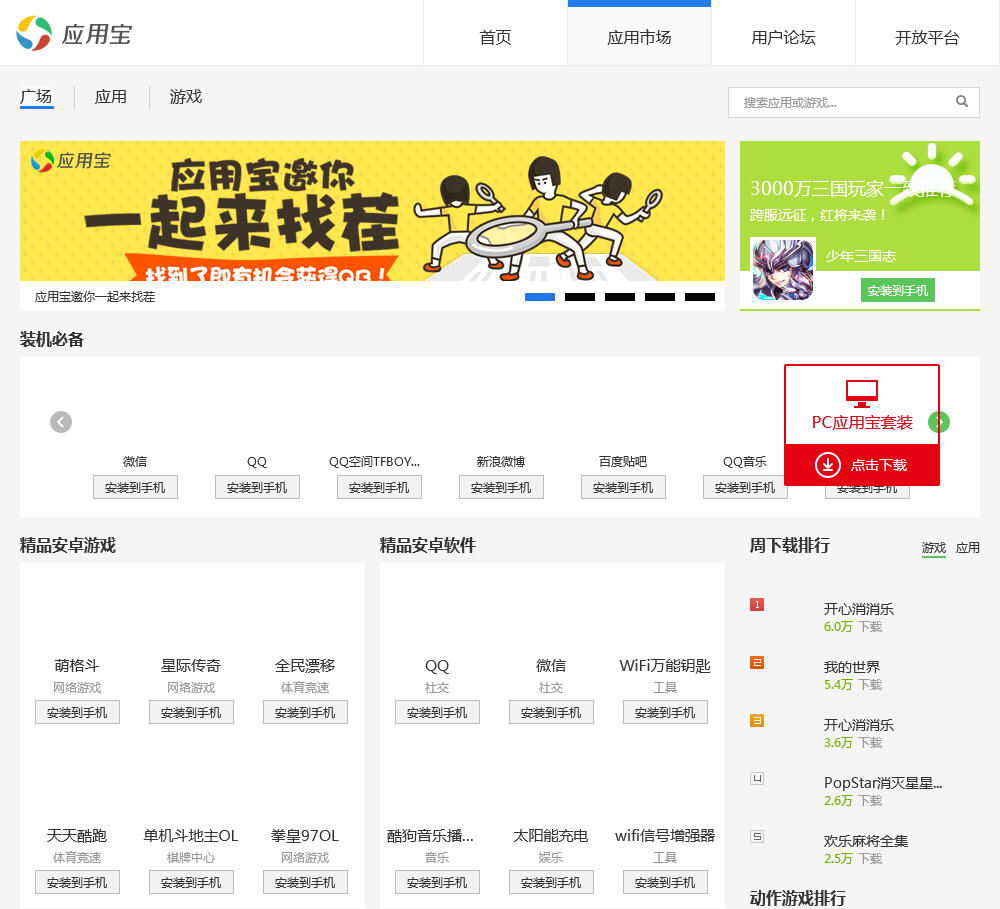The height and width of the screenshot is (909, 1000).
Task: Open PopStar消灭星星 in weekly ranking
Action: [x=883, y=783]
